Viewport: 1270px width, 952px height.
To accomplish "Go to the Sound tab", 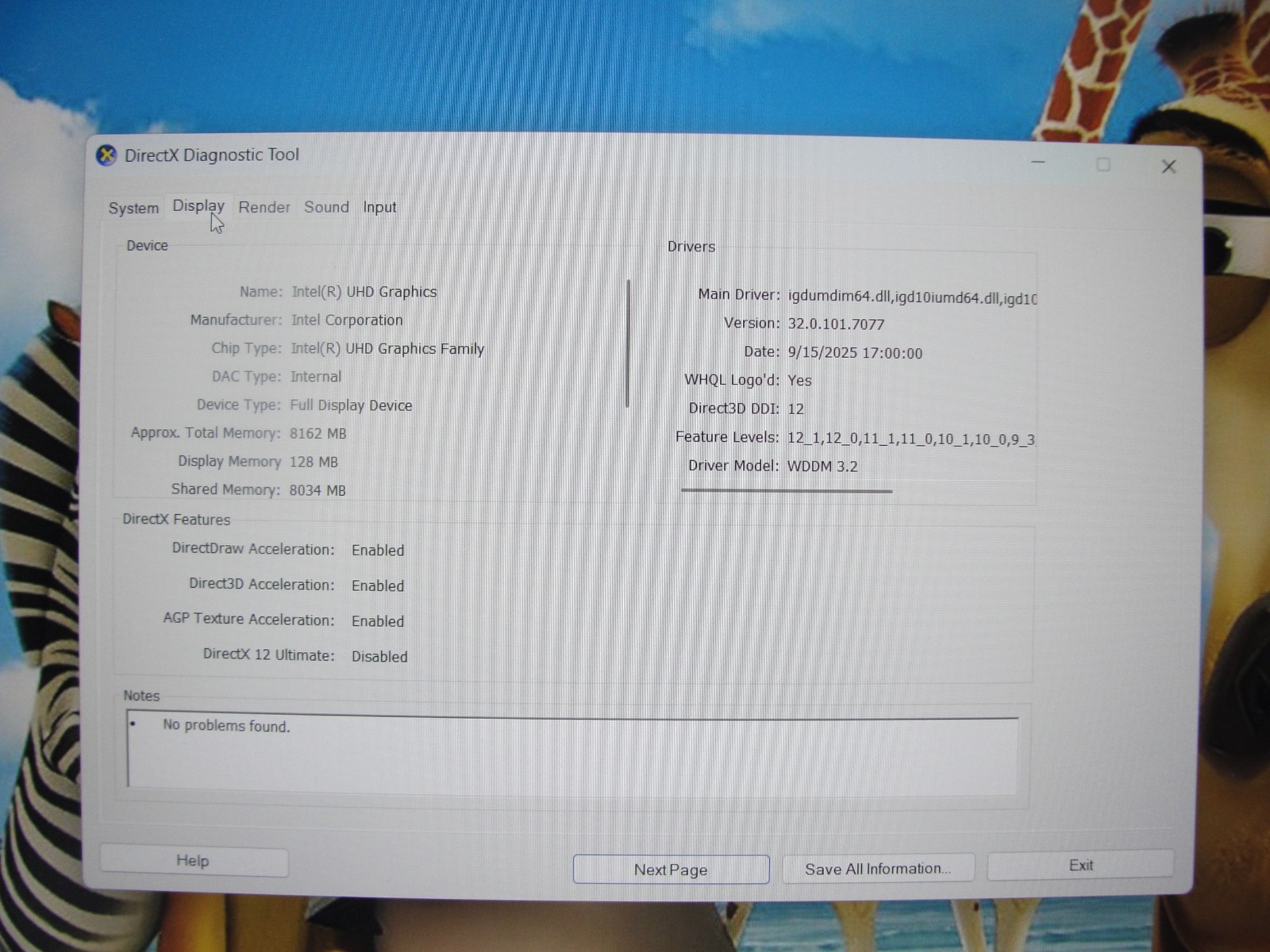I will (x=326, y=207).
